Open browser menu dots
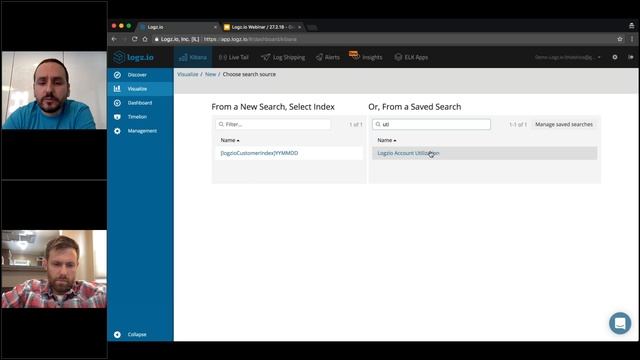The width and height of the screenshot is (640, 360). coord(632,39)
